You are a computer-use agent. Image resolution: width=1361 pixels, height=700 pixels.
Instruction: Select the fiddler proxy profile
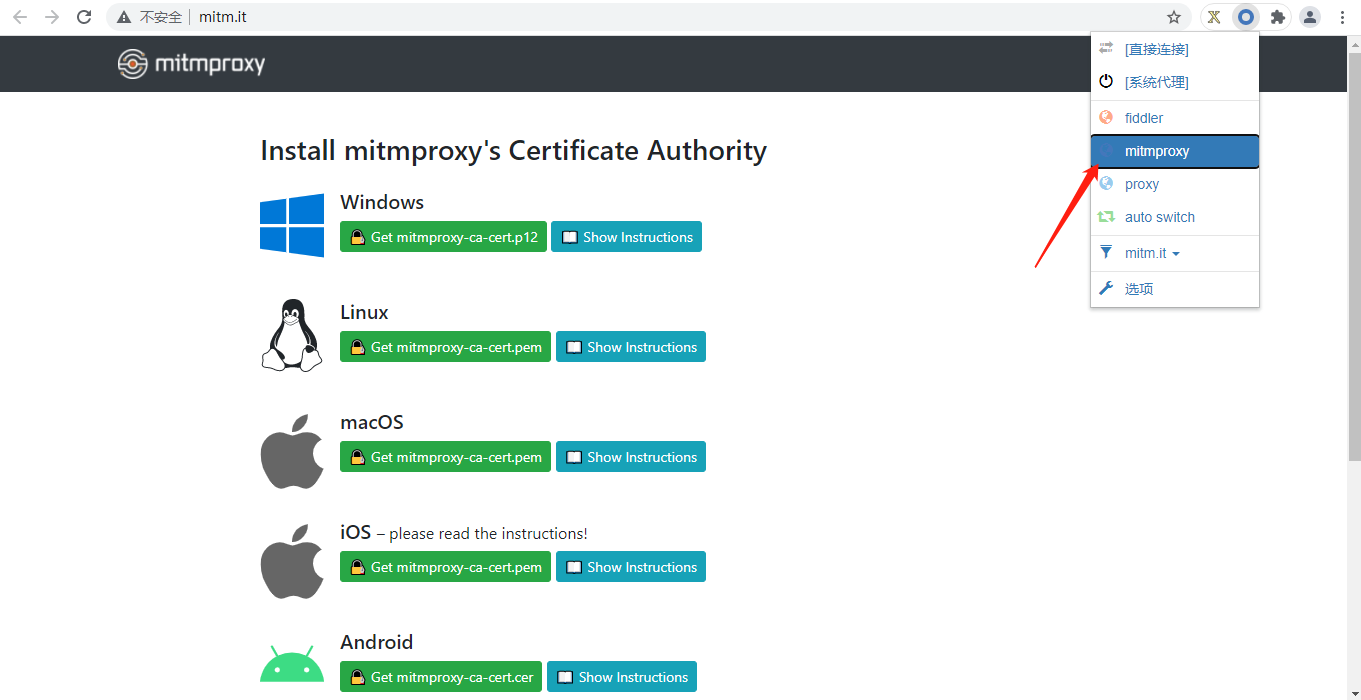point(1143,117)
